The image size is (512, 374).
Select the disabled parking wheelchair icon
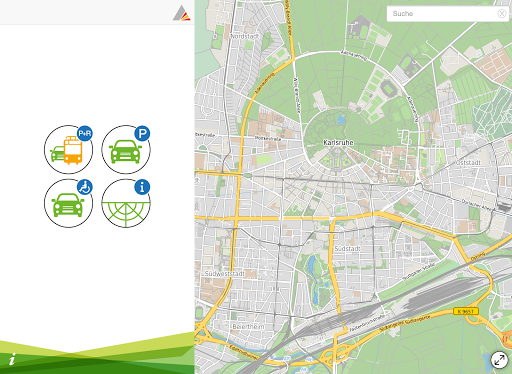tap(68, 203)
